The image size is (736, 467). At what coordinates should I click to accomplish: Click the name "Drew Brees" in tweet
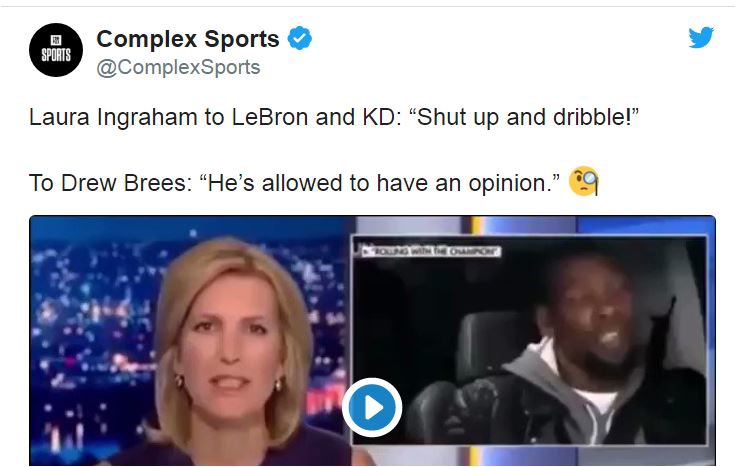click(x=123, y=183)
